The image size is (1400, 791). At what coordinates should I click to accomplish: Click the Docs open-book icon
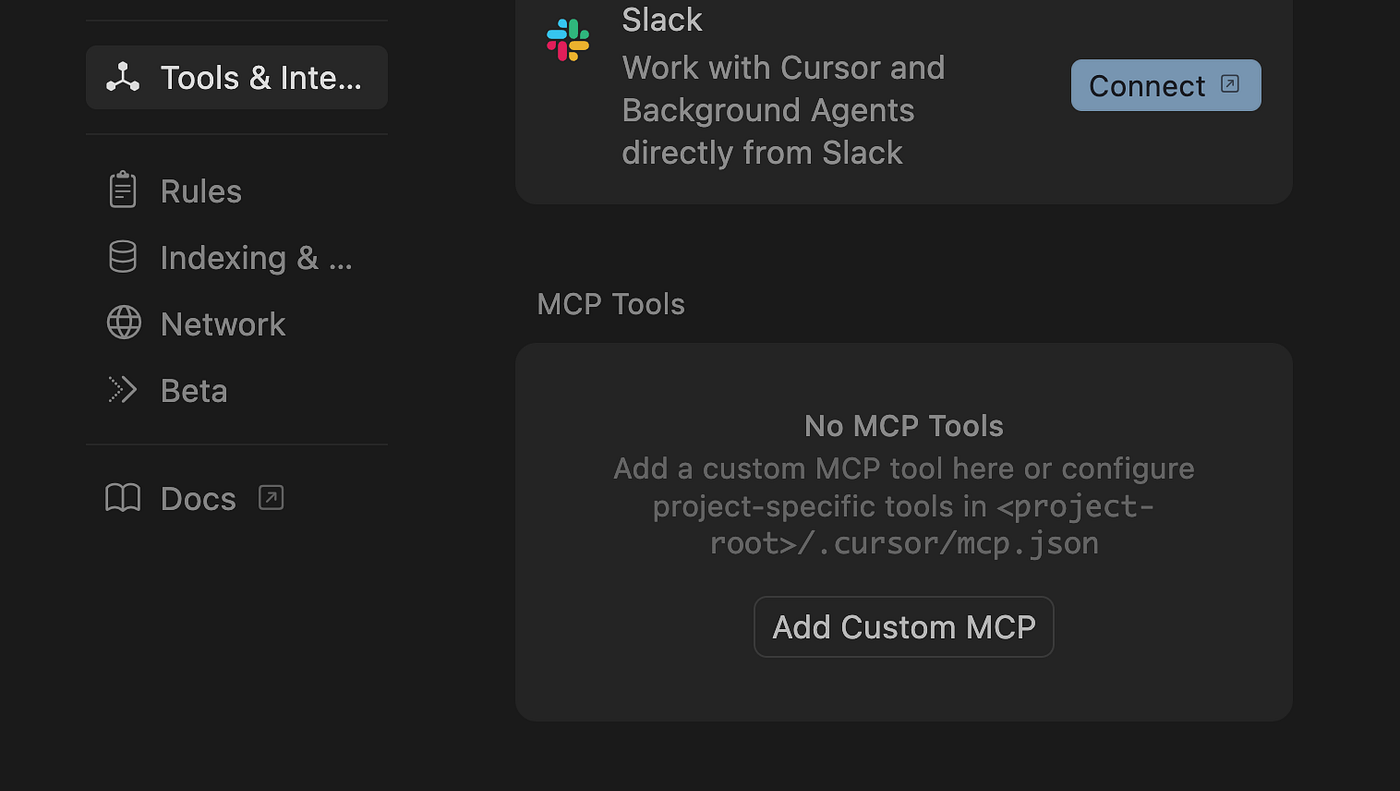coord(123,498)
